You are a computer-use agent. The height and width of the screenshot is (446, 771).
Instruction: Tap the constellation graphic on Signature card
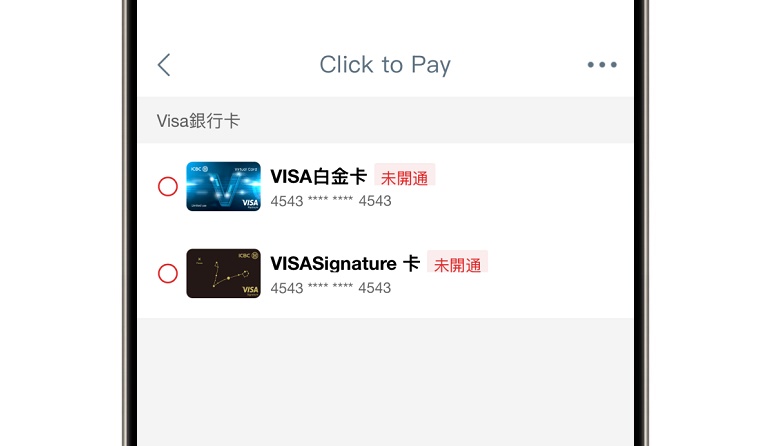tap(229, 274)
